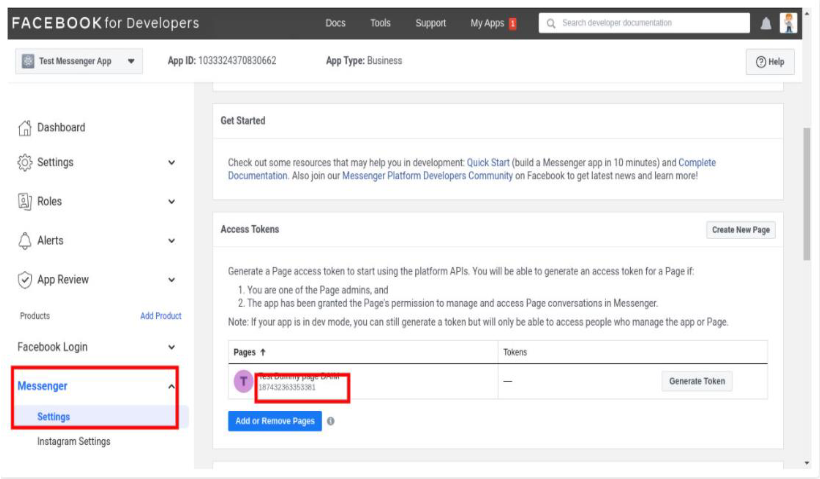This screenshot has width=820, height=479.
Task: Click the page ID 187432363353381
Action: [287, 387]
